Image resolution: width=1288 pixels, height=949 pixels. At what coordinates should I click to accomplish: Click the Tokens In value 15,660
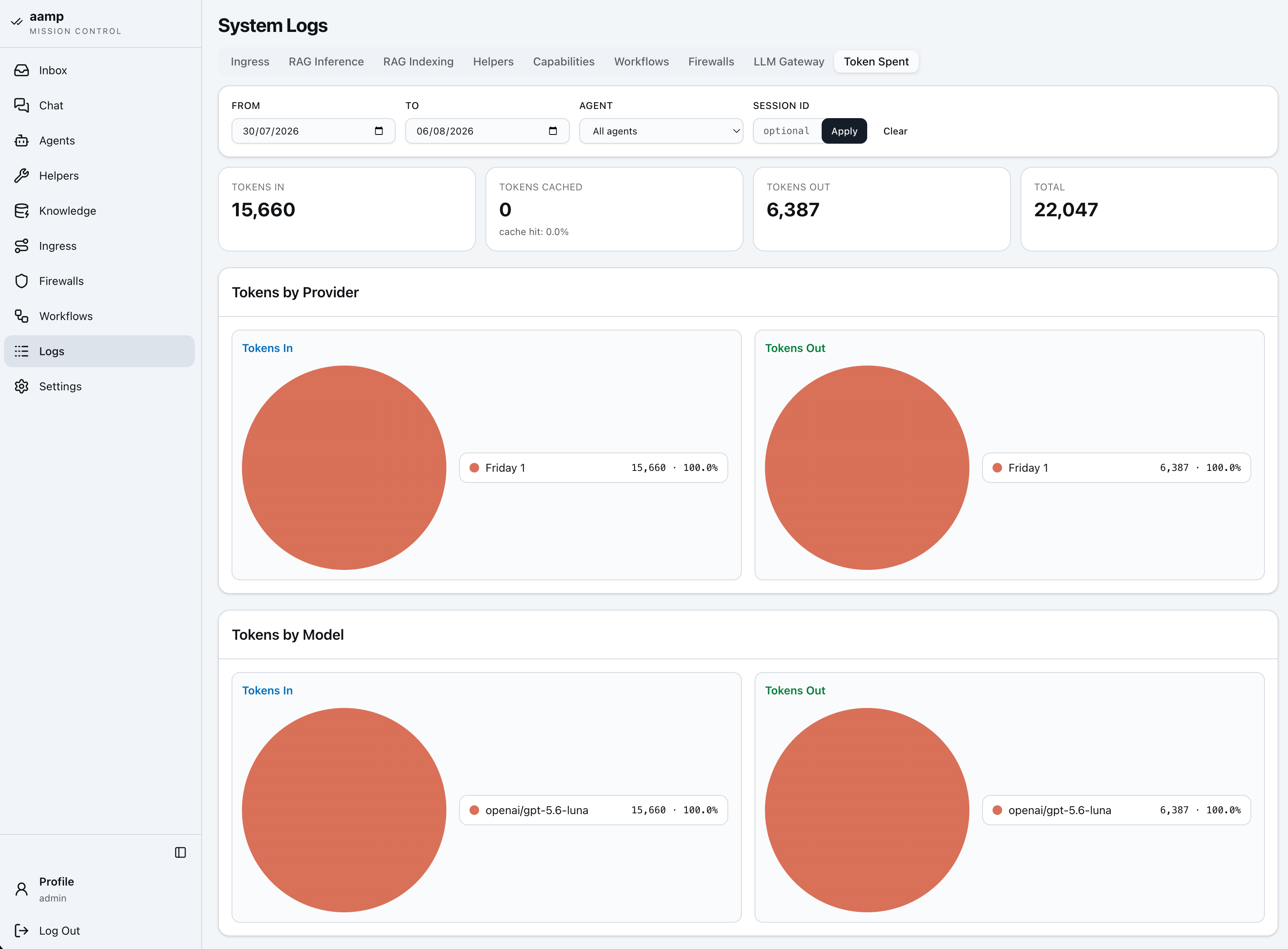point(263,210)
